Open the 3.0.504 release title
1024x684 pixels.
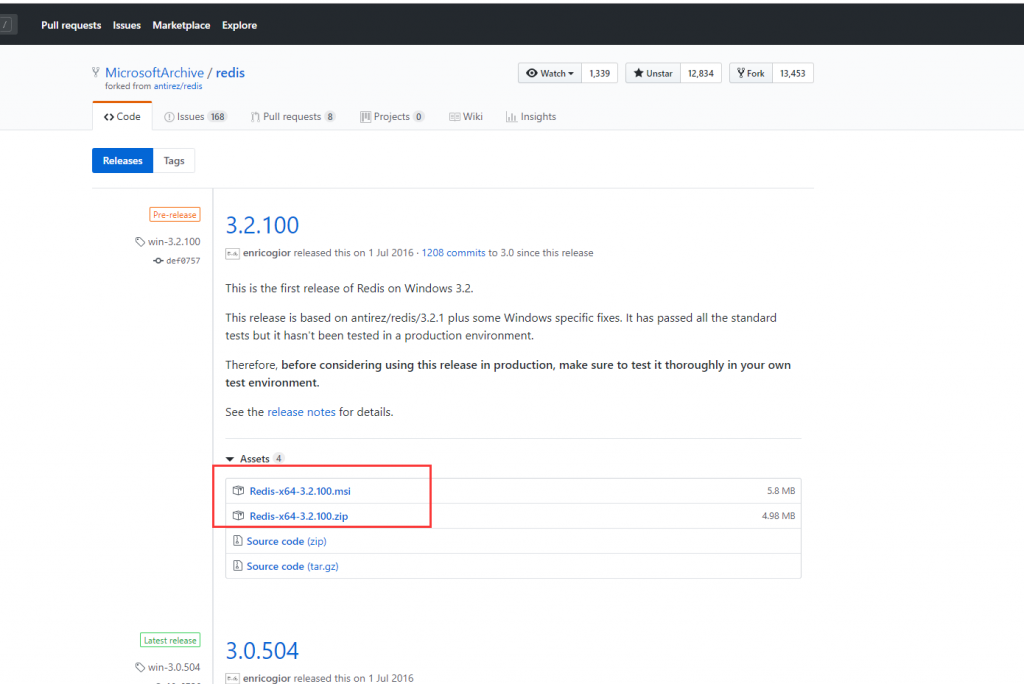tap(262, 650)
